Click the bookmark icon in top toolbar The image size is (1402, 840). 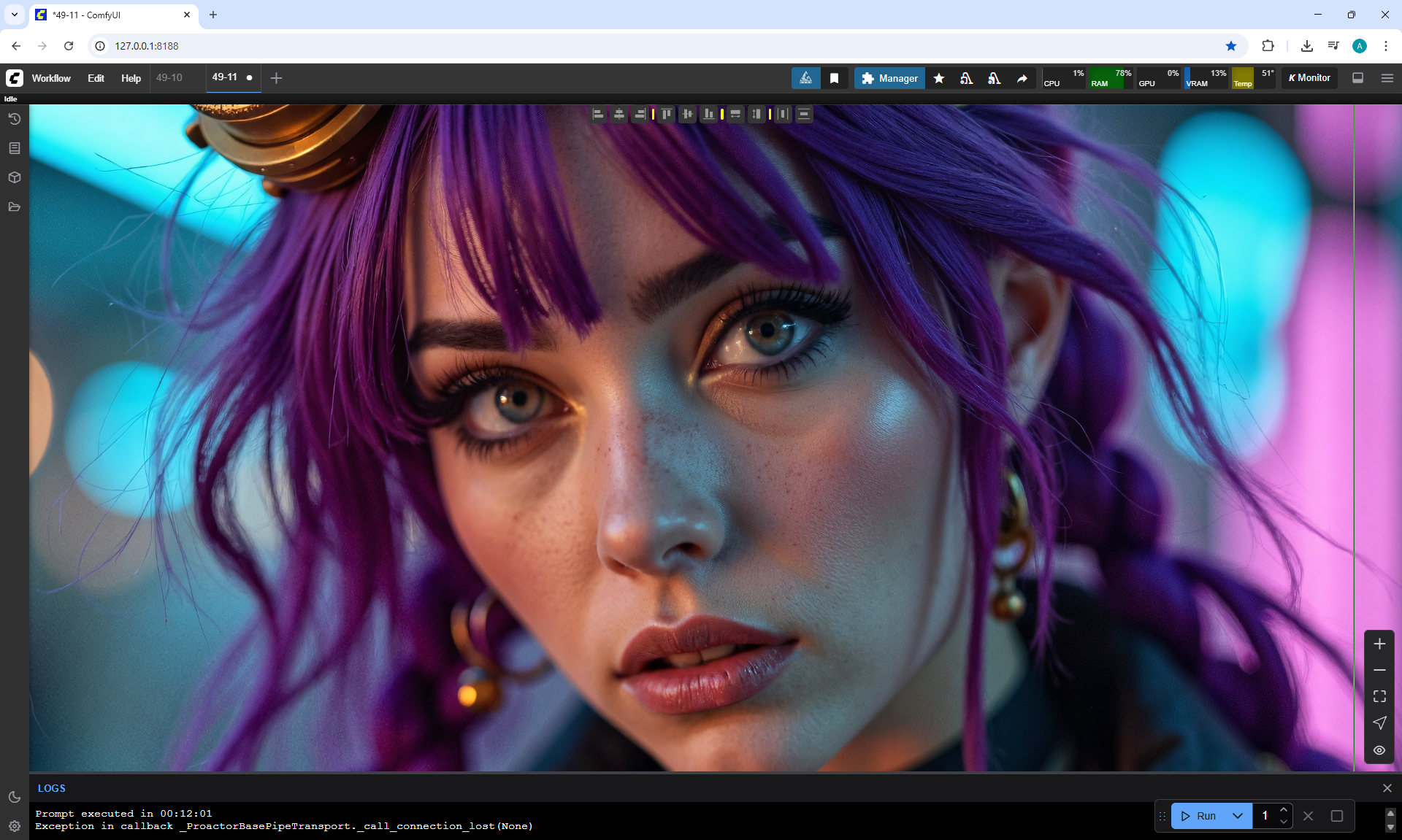pos(834,78)
